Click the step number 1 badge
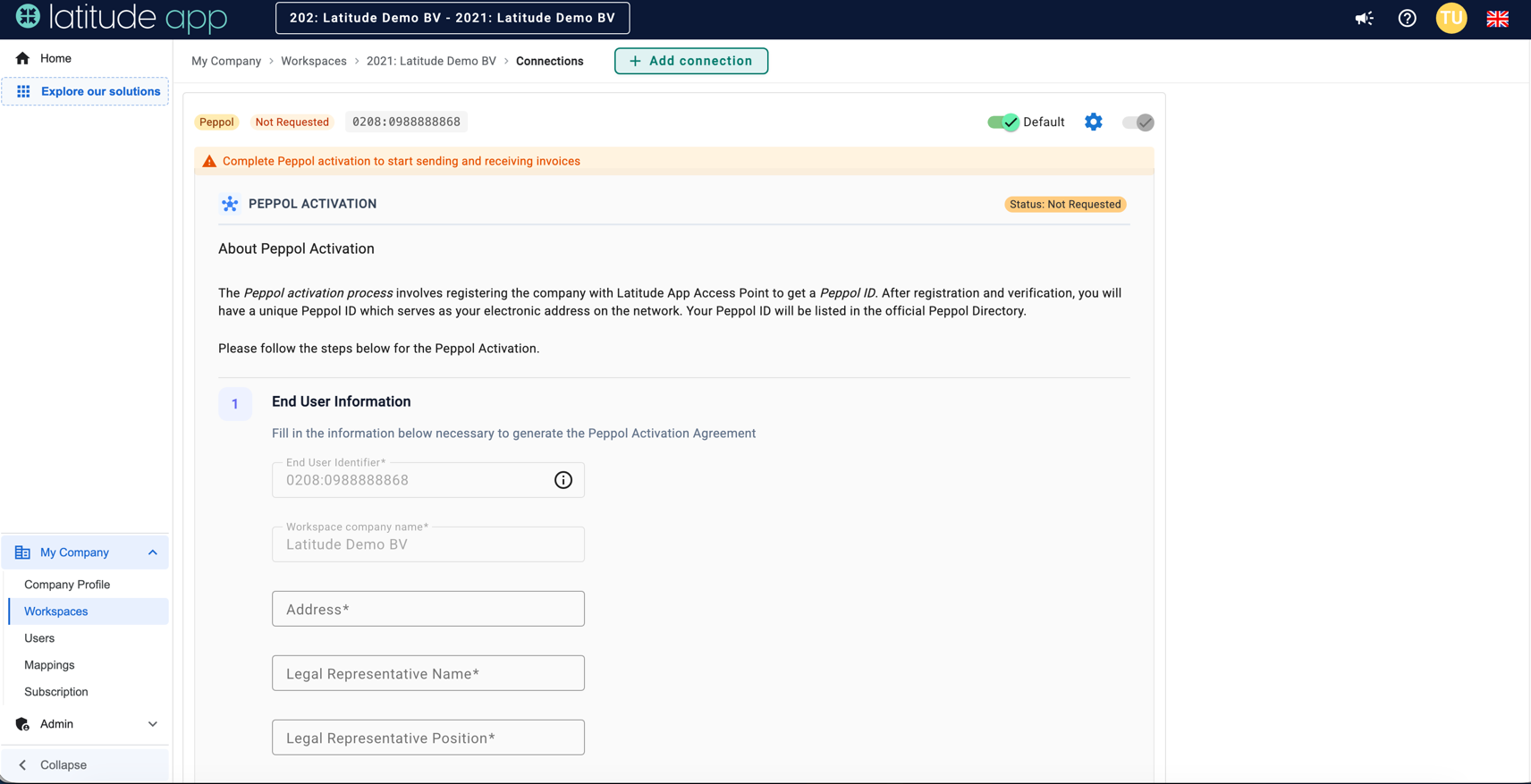The width and height of the screenshot is (1531, 784). (x=235, y=404)
